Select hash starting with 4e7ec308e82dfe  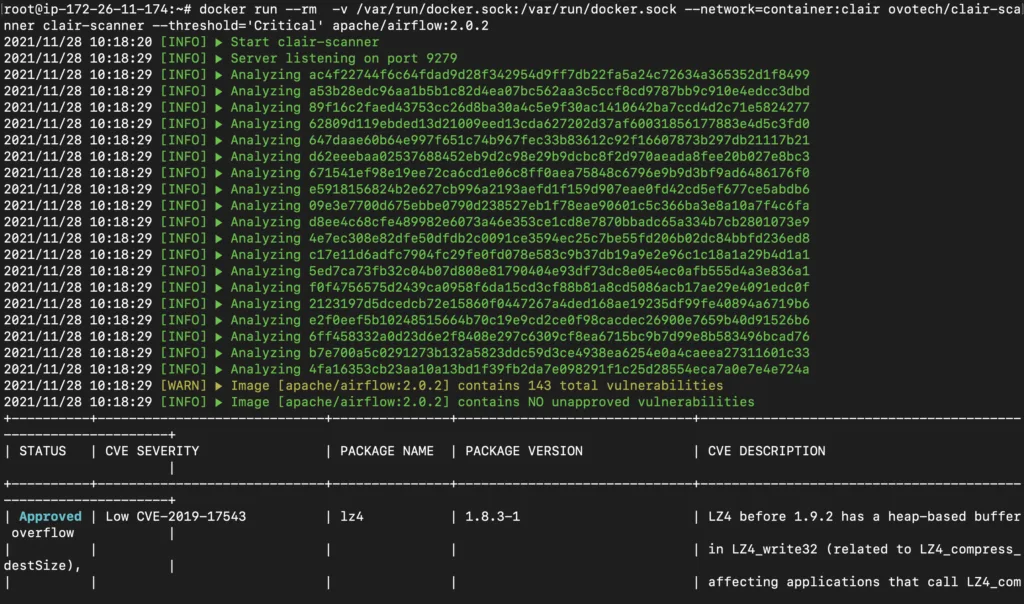point(559,238)
